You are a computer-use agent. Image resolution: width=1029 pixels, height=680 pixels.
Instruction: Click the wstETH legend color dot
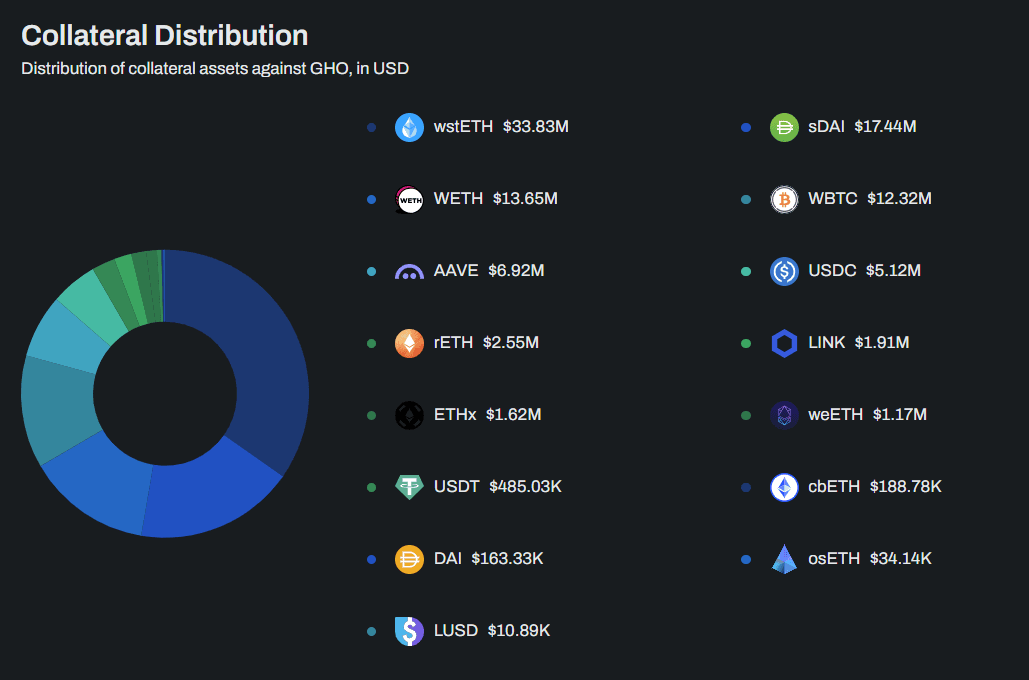tap(371, 127)
